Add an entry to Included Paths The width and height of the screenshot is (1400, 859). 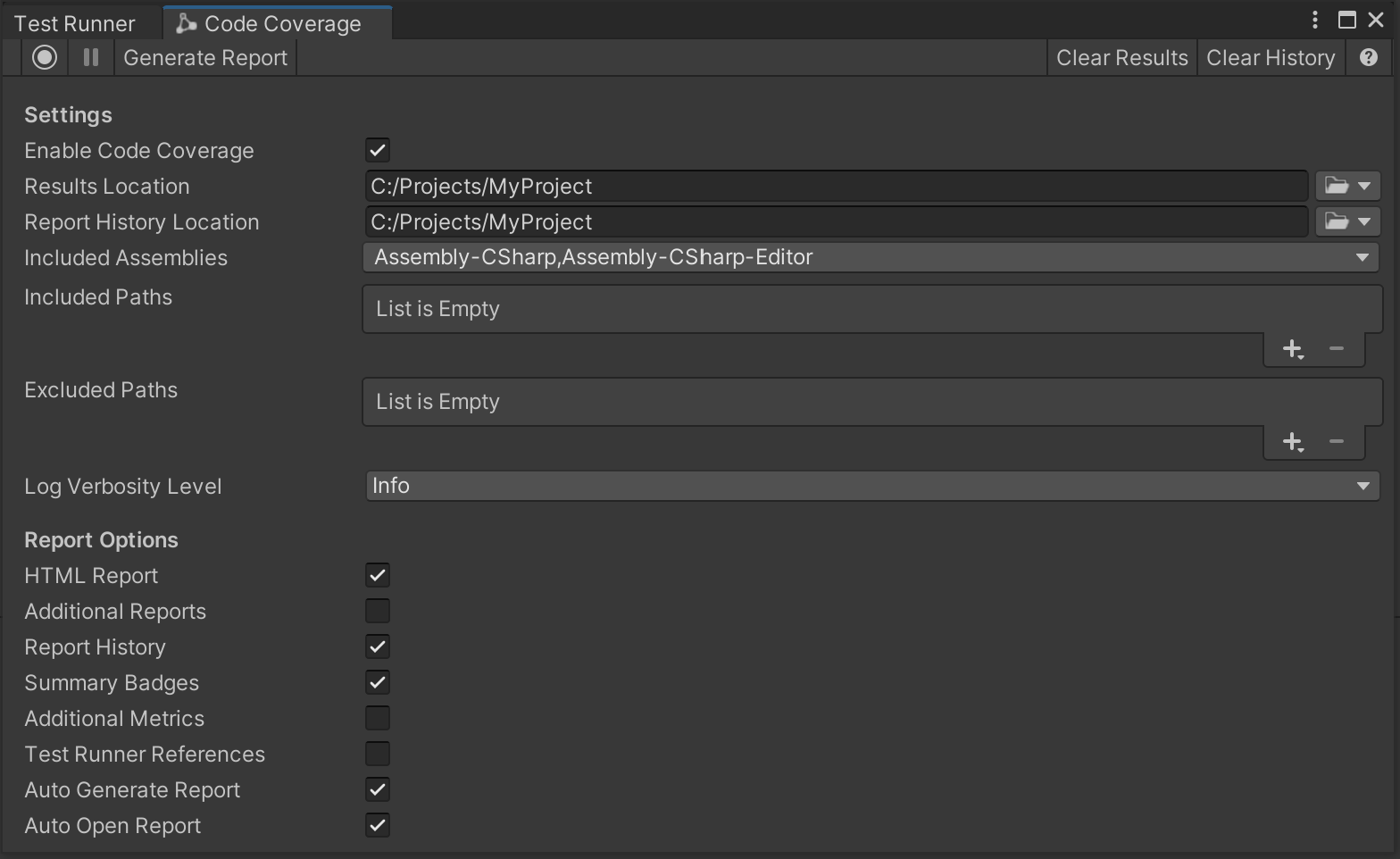[1292, 349]
